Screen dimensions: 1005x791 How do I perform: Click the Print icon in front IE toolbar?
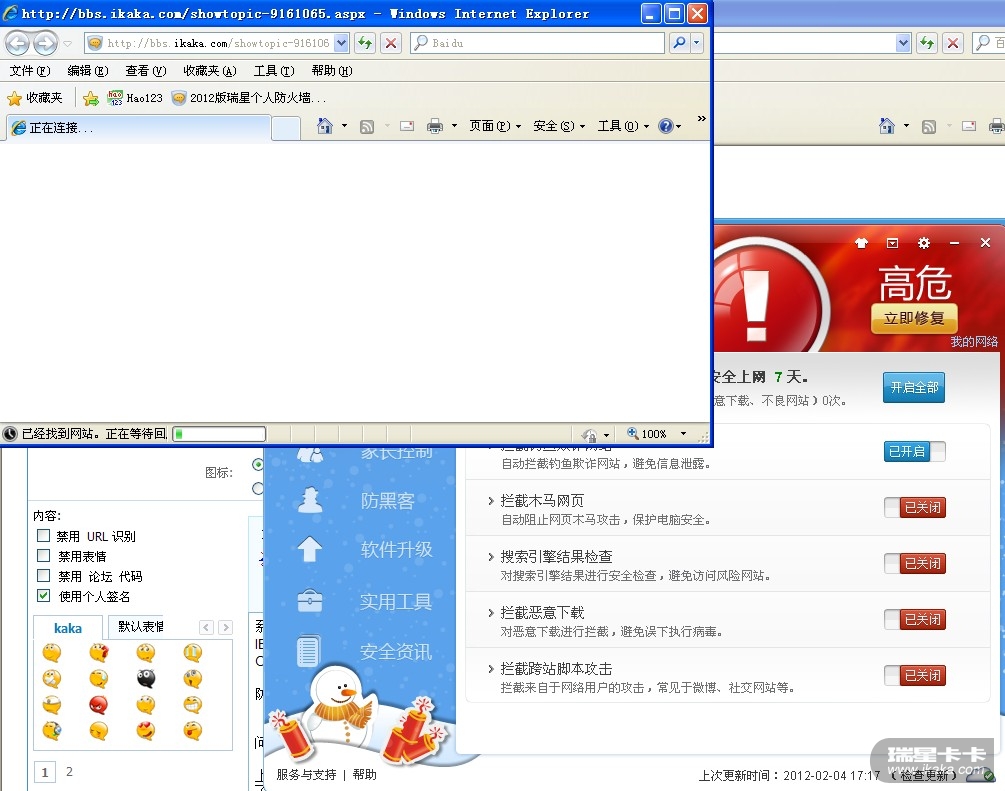point(435,126)
